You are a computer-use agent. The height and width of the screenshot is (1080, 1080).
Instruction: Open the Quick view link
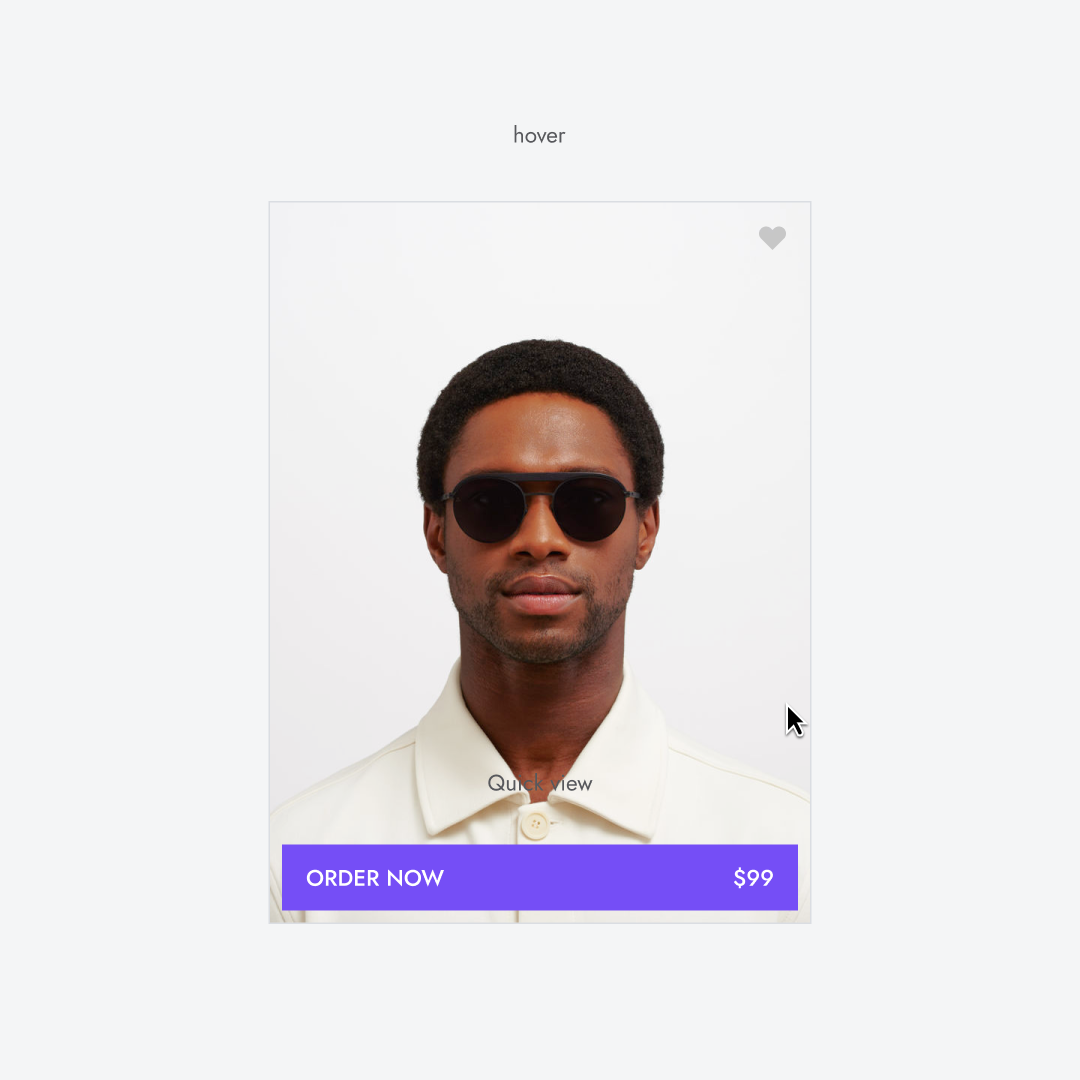pyautogui.click(x=539, y=783)
